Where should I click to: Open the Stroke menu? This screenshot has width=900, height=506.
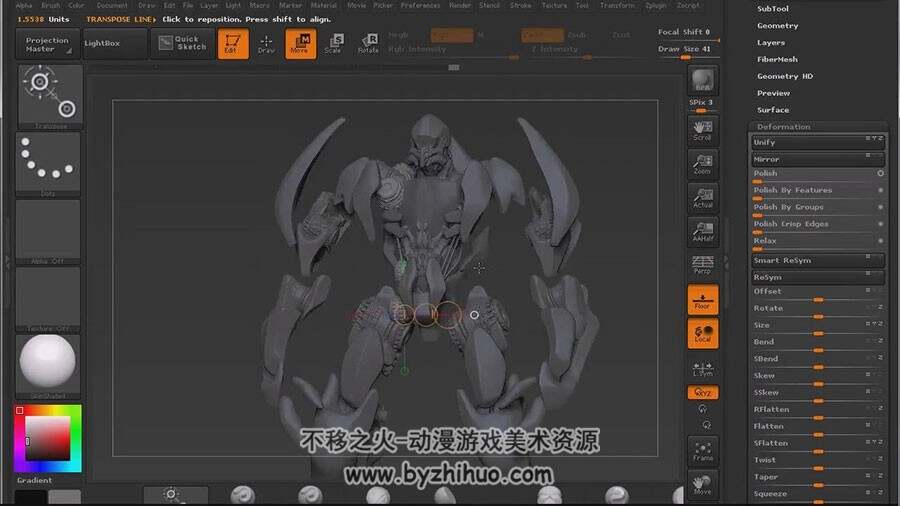[x=521, y=5]
